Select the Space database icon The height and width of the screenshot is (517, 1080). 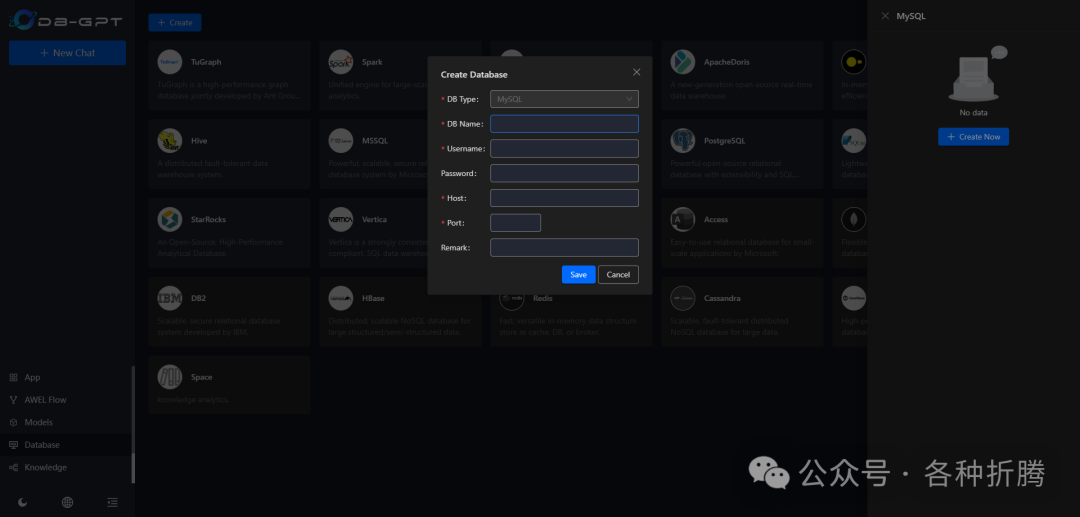pos(169,377)
